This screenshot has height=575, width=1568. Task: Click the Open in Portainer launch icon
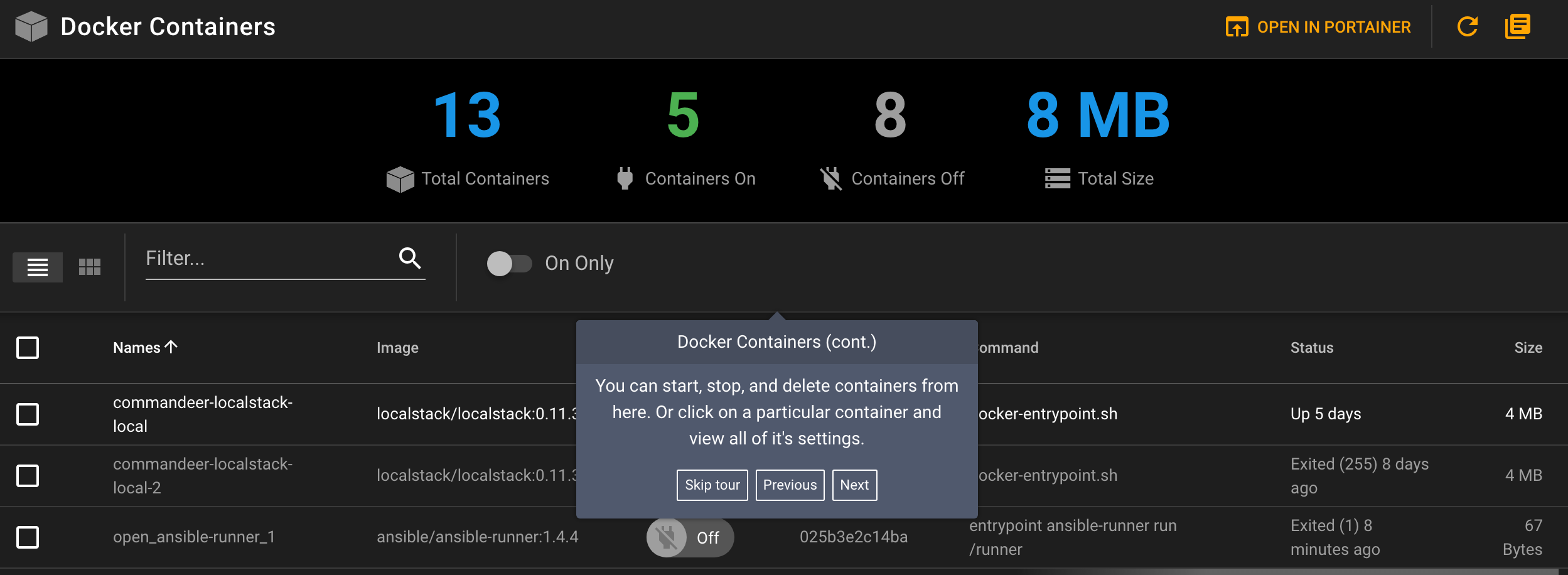[x=1237, y=27]
